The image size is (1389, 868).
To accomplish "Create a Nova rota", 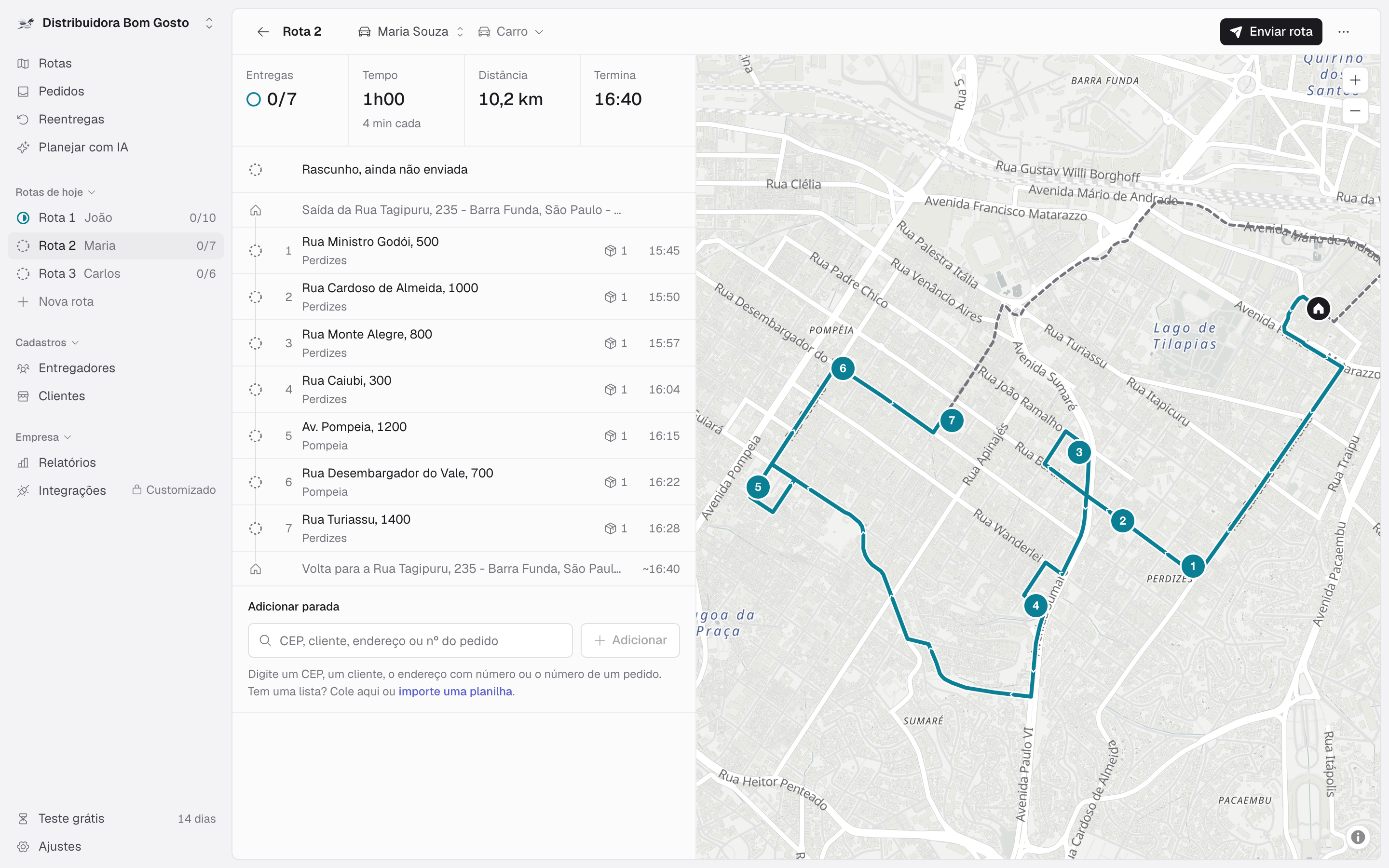I will coord(115,301).
